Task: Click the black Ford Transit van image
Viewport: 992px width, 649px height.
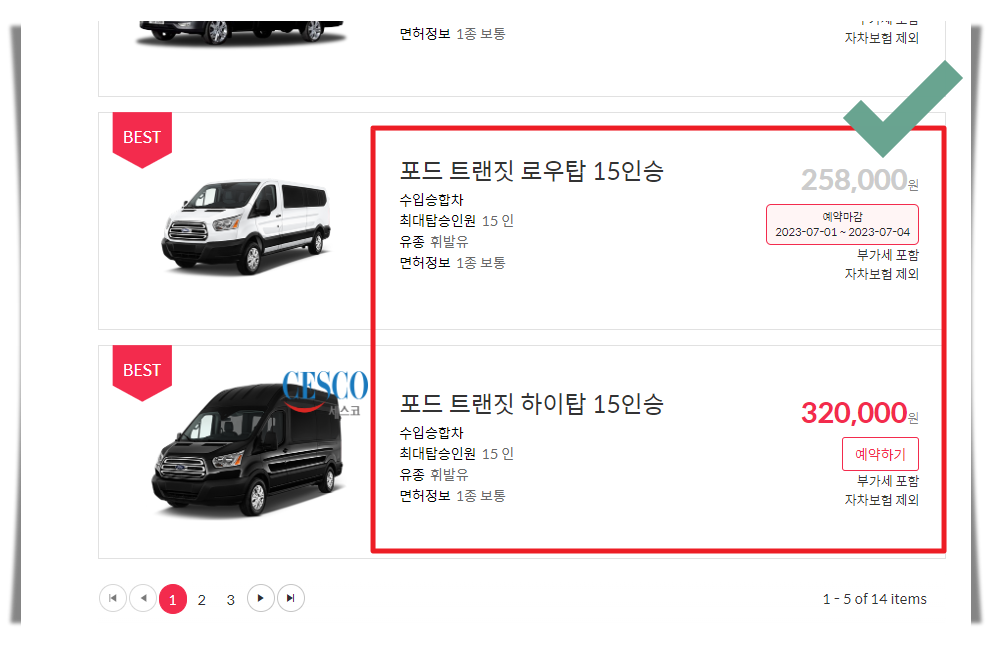Action: 248,450
